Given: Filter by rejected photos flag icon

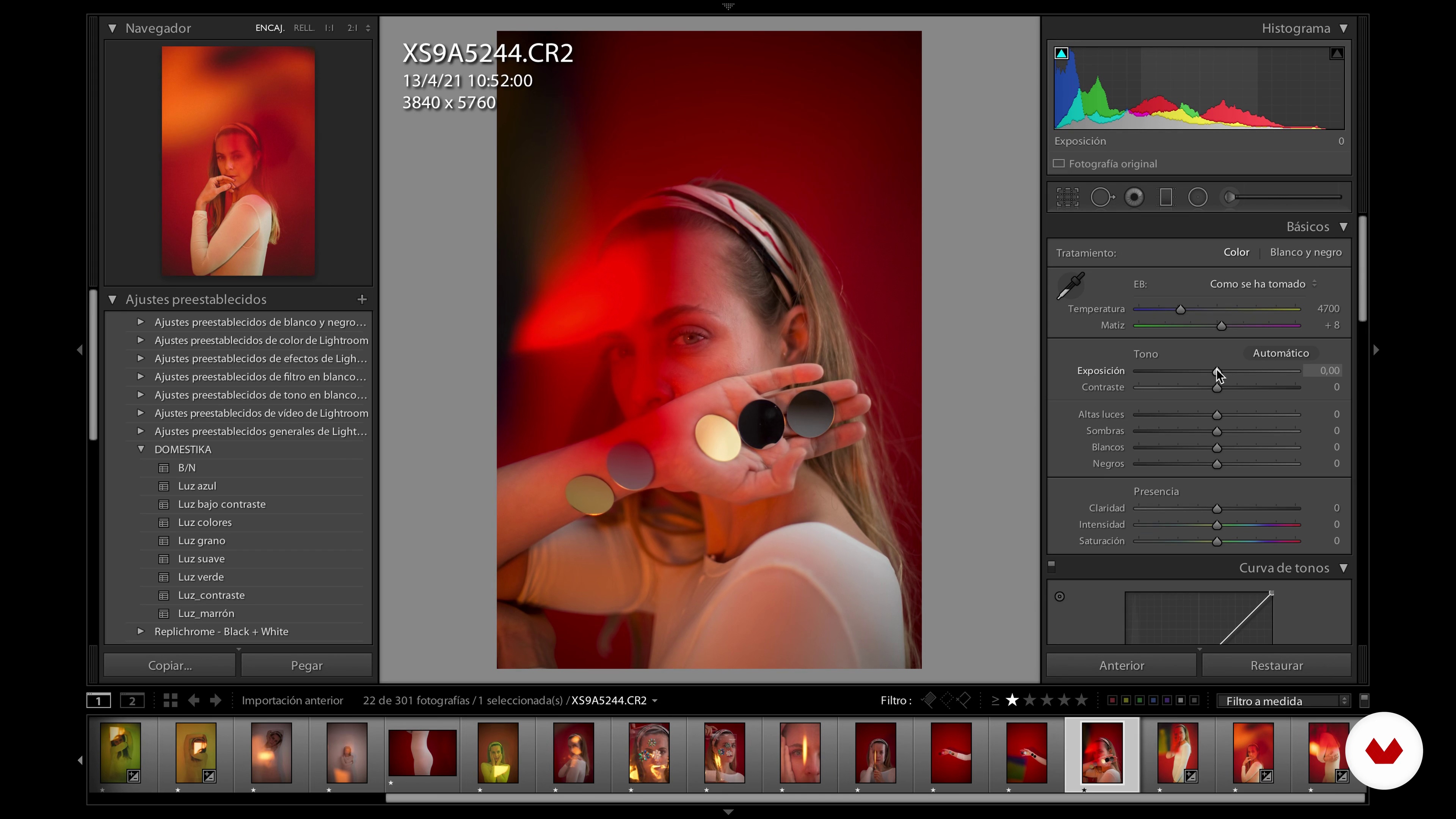Looking at the screenshot, I should pos(964,700).
